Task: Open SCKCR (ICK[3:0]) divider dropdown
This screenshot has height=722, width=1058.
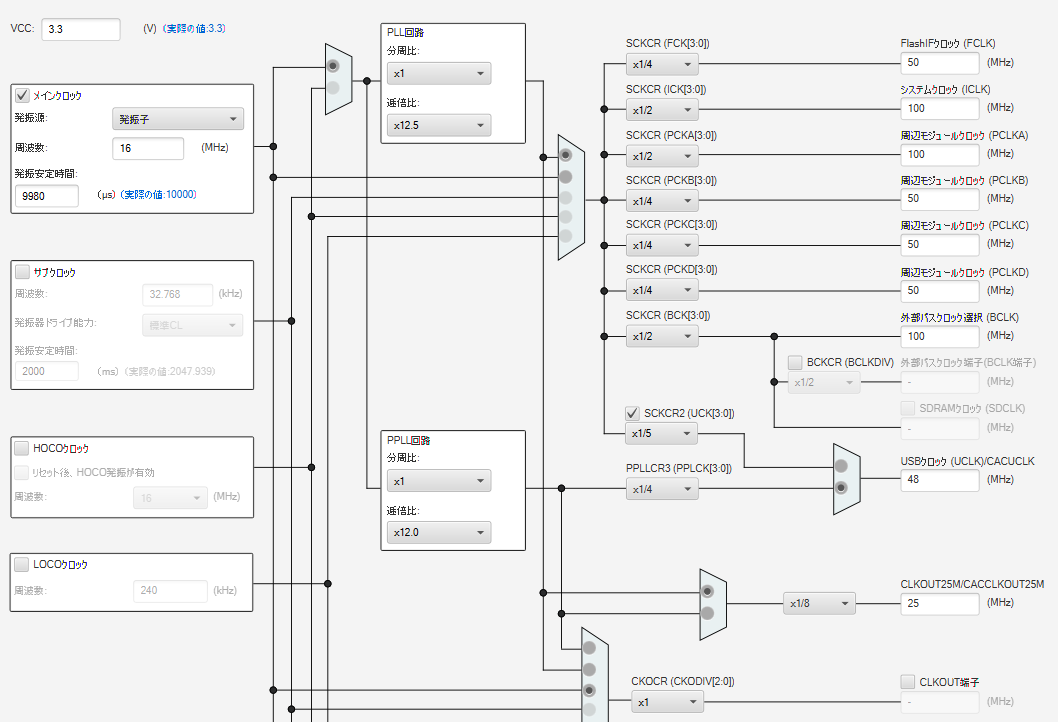Action: click(x=662, y=110)
